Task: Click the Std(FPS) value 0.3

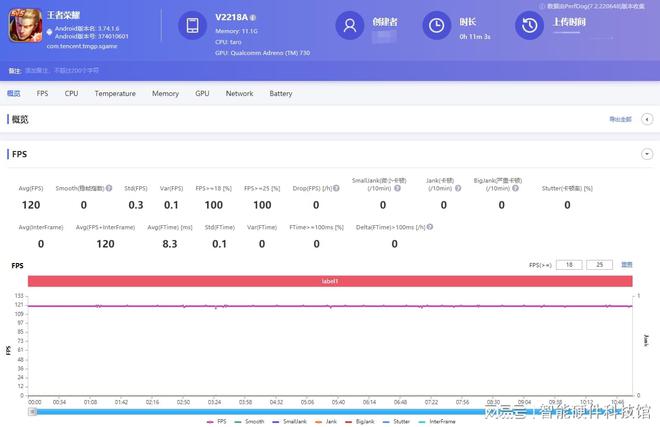Action: click(x=136, y=205)
